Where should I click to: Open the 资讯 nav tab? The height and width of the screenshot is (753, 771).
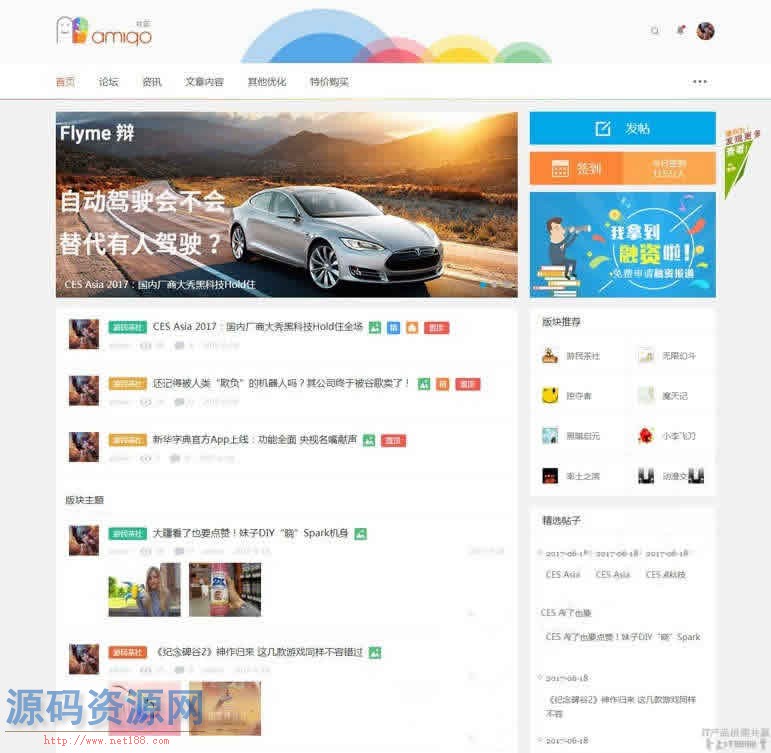(151, 82)
